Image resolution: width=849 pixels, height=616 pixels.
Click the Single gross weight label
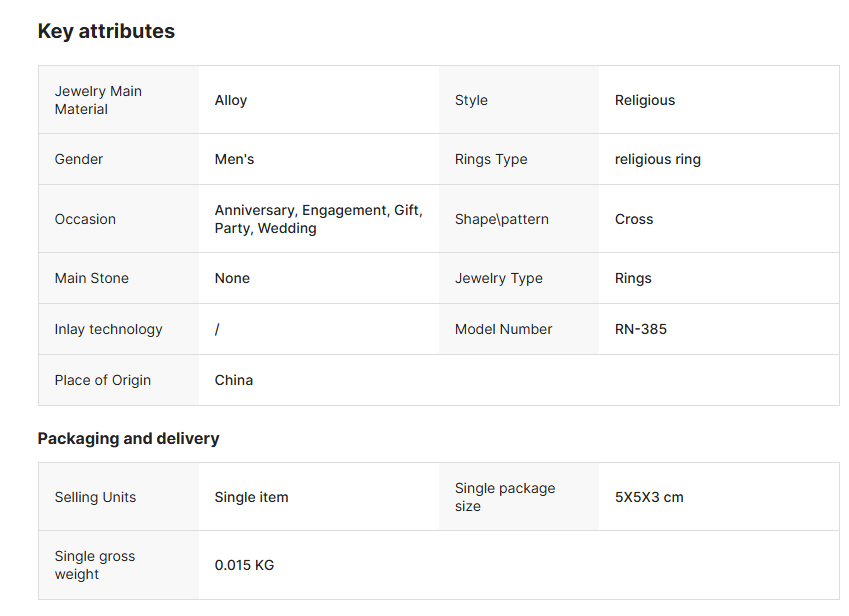[x=95, y=565]
